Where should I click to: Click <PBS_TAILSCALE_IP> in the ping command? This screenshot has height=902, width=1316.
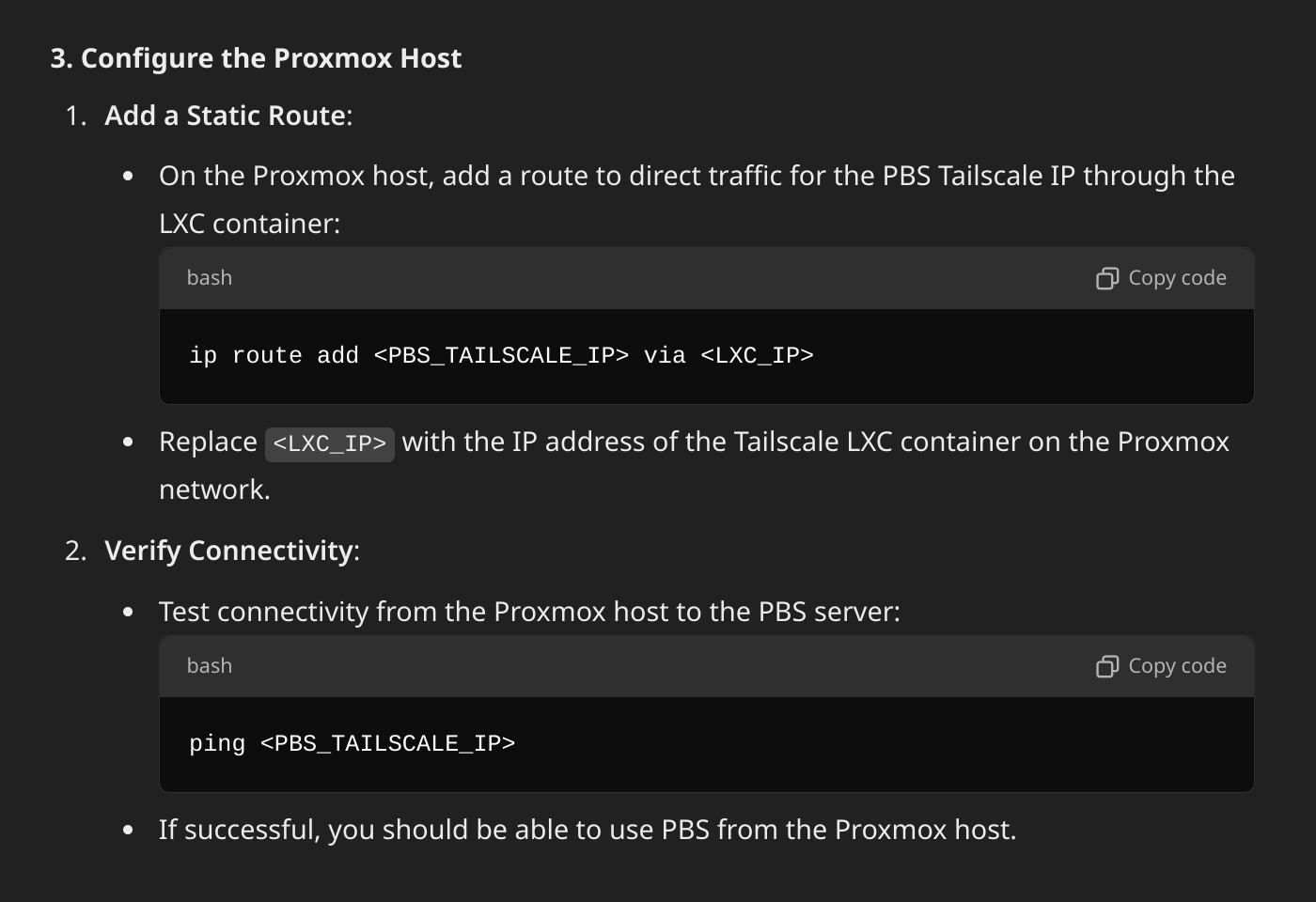point(387,744)
